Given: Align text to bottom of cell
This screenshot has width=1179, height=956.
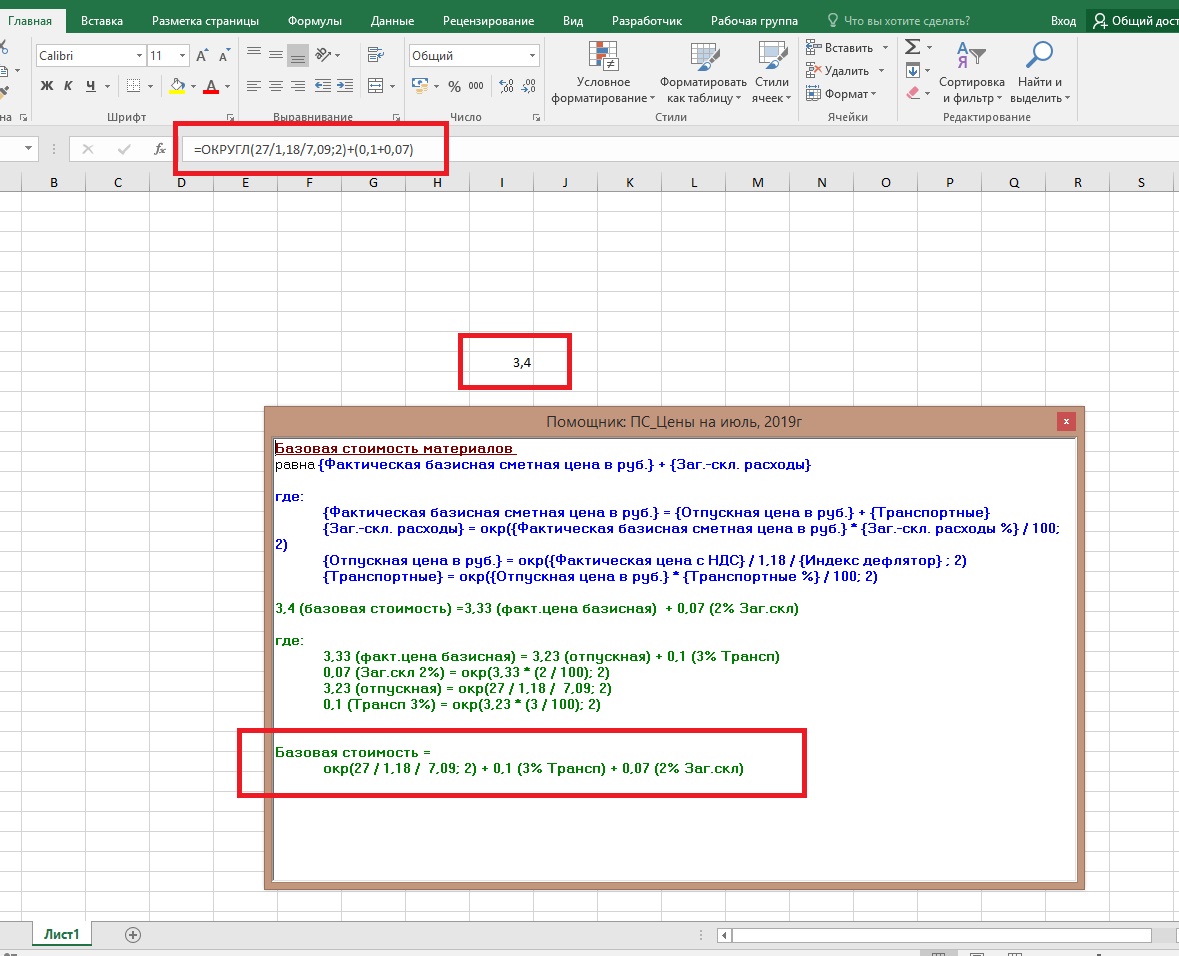Looking at the screenshot, I should pos(298,55).
